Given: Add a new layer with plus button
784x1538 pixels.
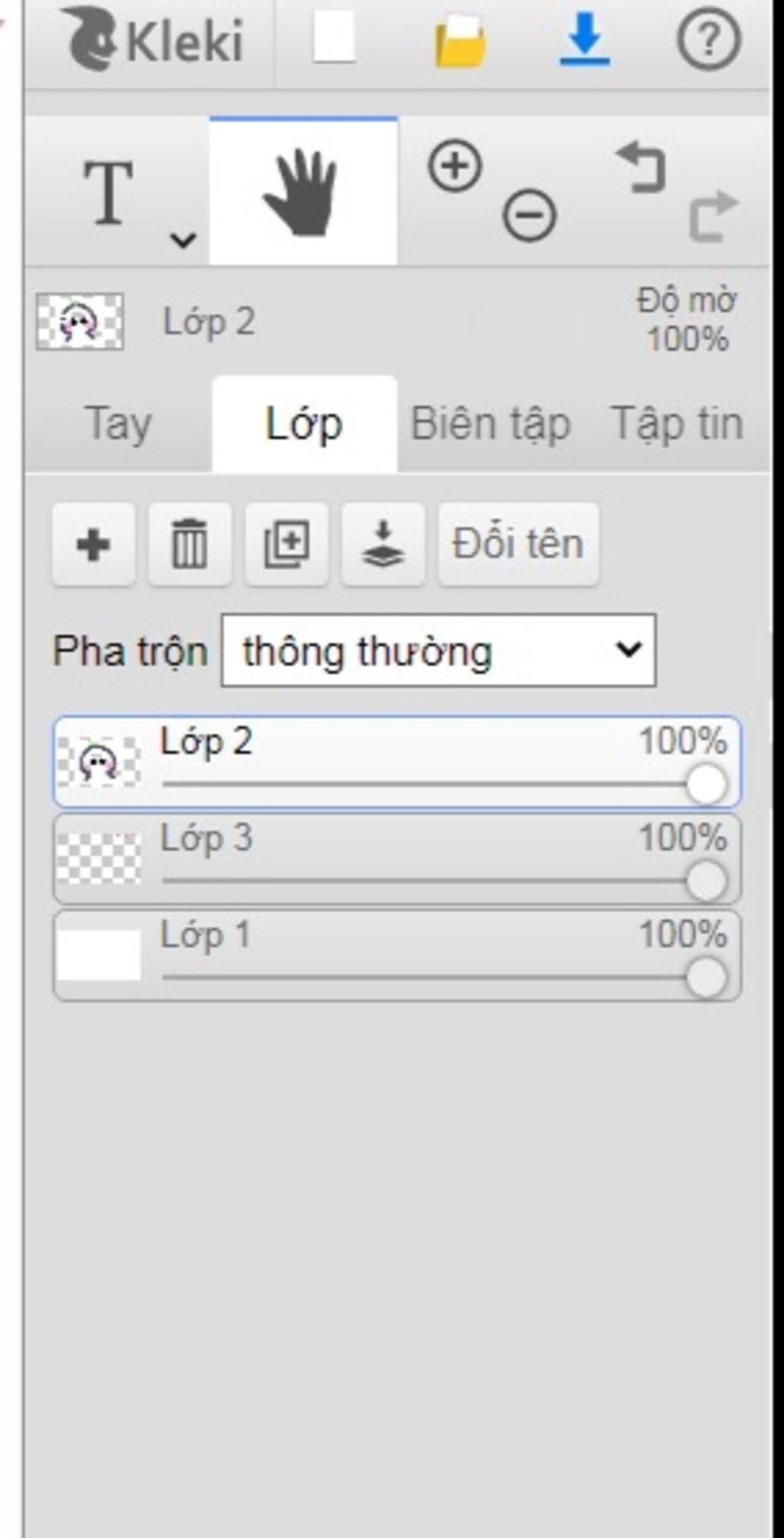Looking at the screenshot, I should [x=93, y=545].
